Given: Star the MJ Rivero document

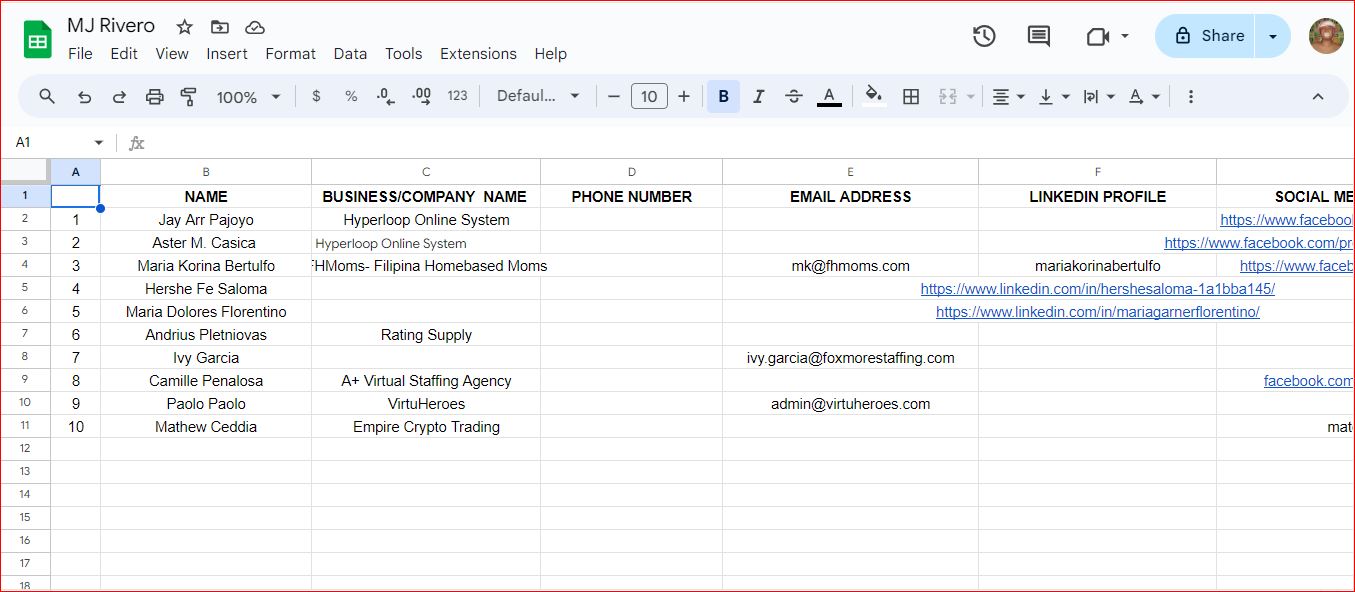Looking at the screenshot, I should pos(184,27).
